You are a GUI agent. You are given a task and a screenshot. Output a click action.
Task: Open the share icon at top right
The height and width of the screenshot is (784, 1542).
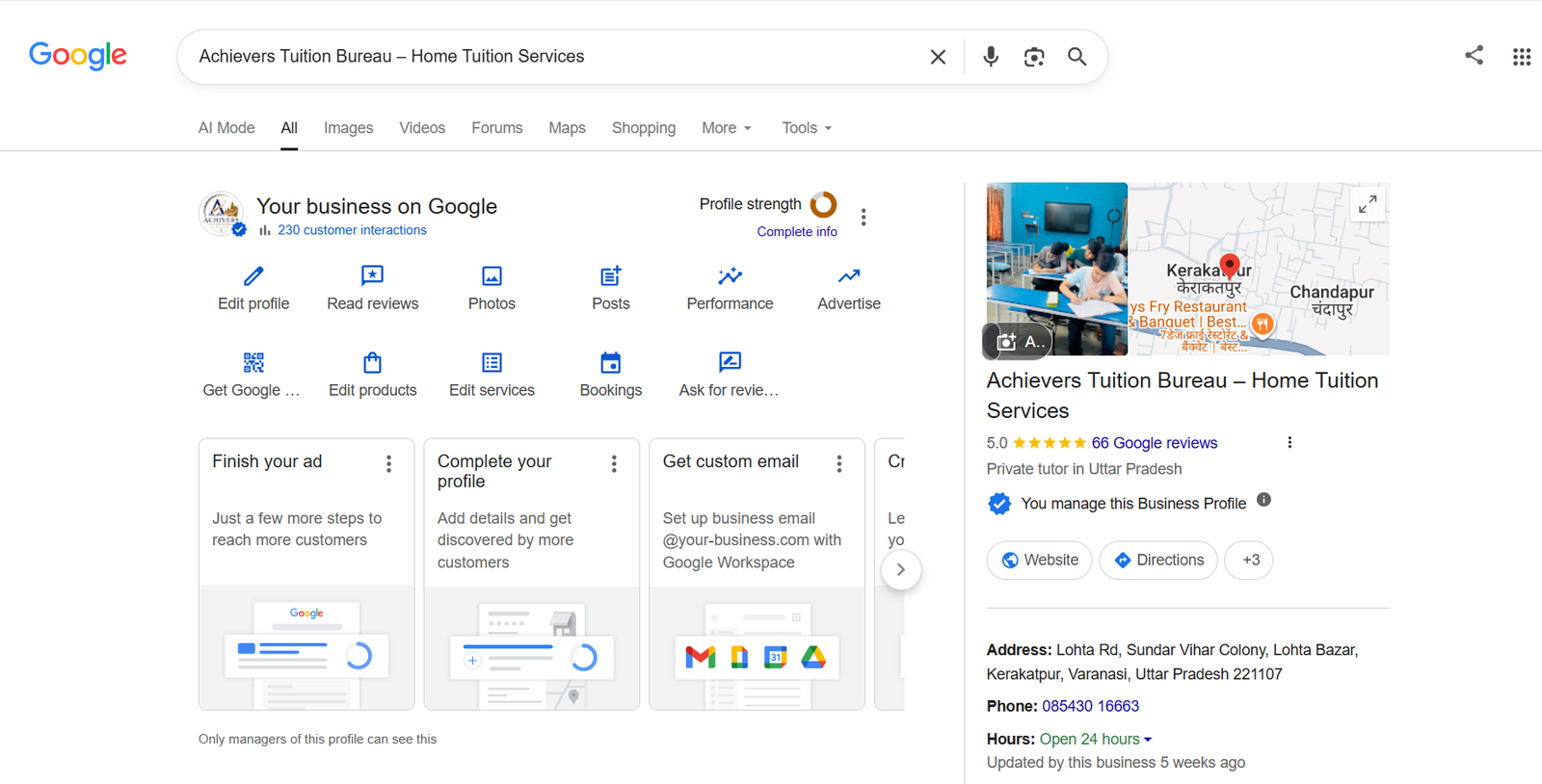click(1474, 55)
